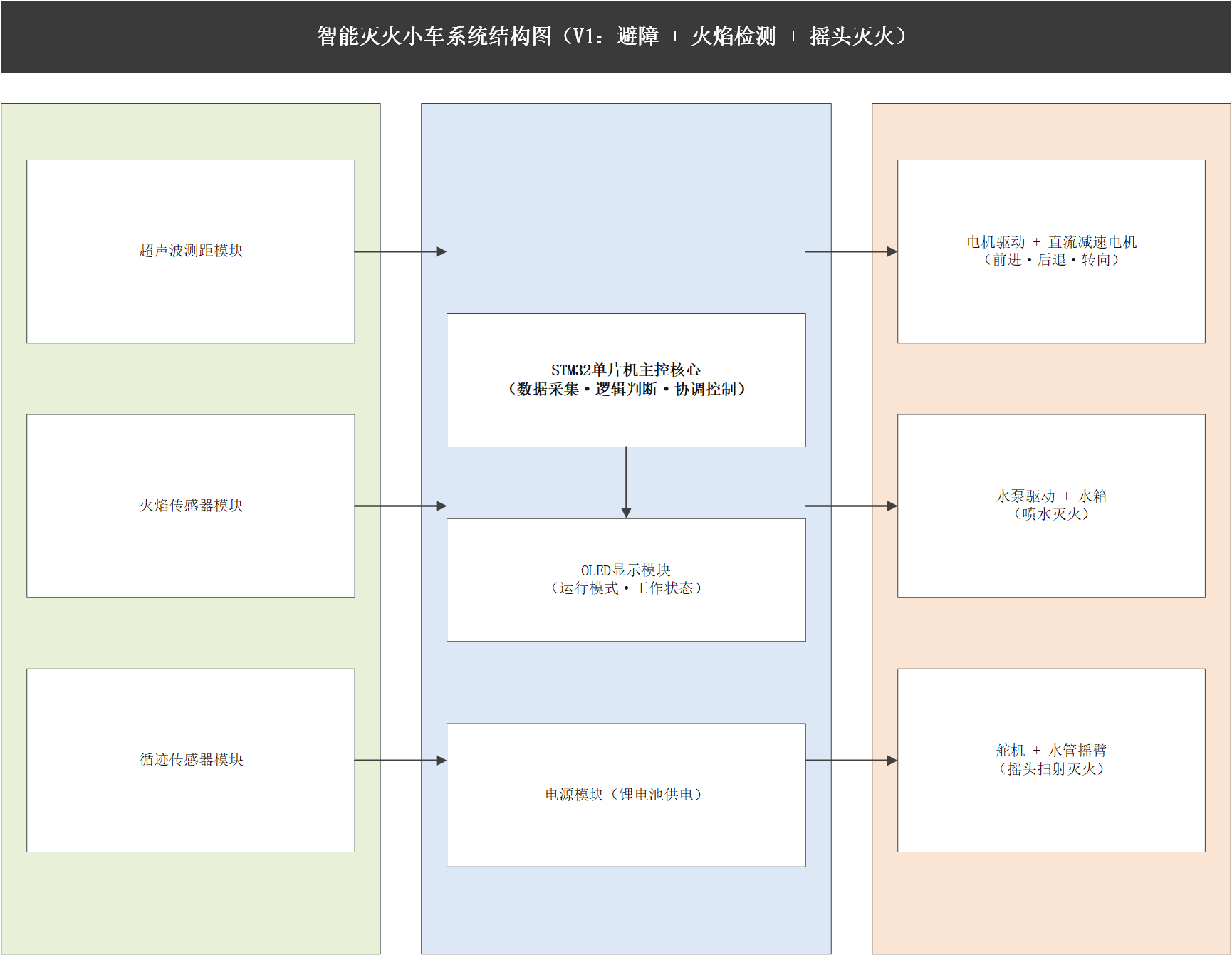This screenshot has height=955, width=1232.
Task: Click the 电源模块（锂电池供电） box
Action: tap(626, 795)
